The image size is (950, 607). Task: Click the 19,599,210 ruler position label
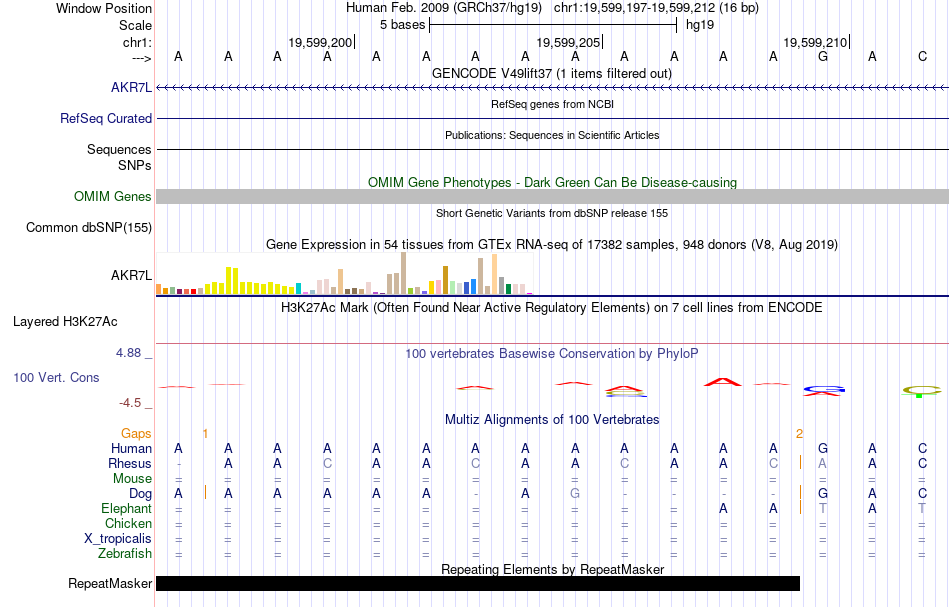tap(815, 42)
